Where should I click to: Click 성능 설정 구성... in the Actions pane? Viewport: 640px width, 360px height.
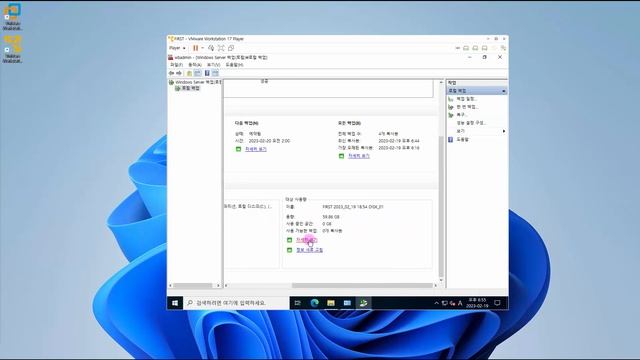[471, 123]
